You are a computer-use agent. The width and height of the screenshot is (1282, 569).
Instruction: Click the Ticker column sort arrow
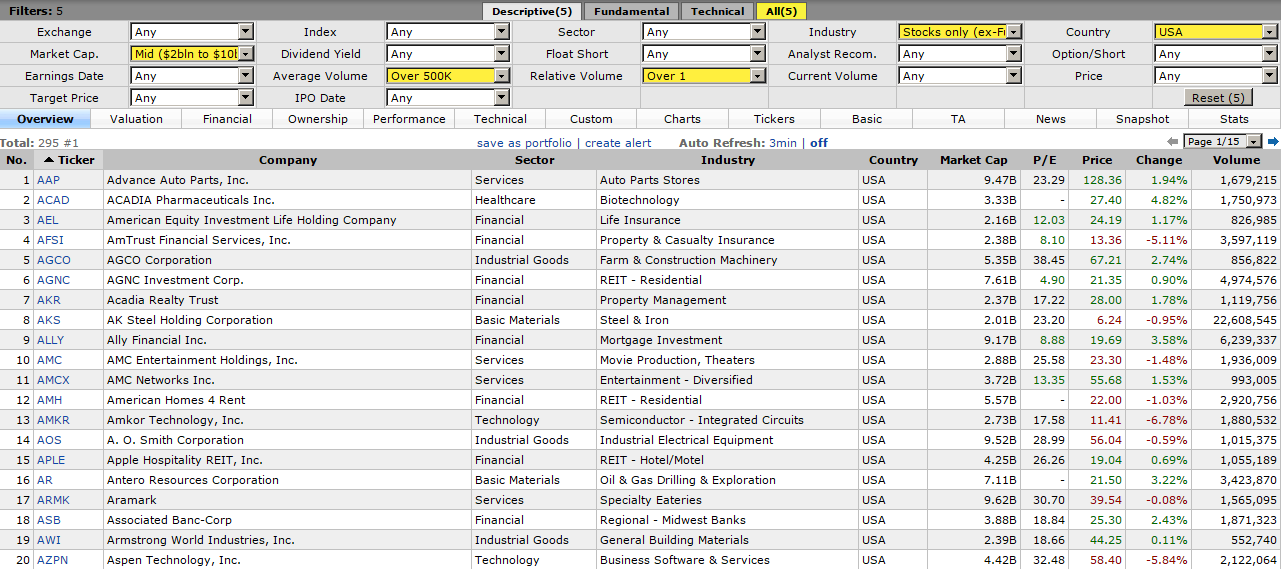48,160
